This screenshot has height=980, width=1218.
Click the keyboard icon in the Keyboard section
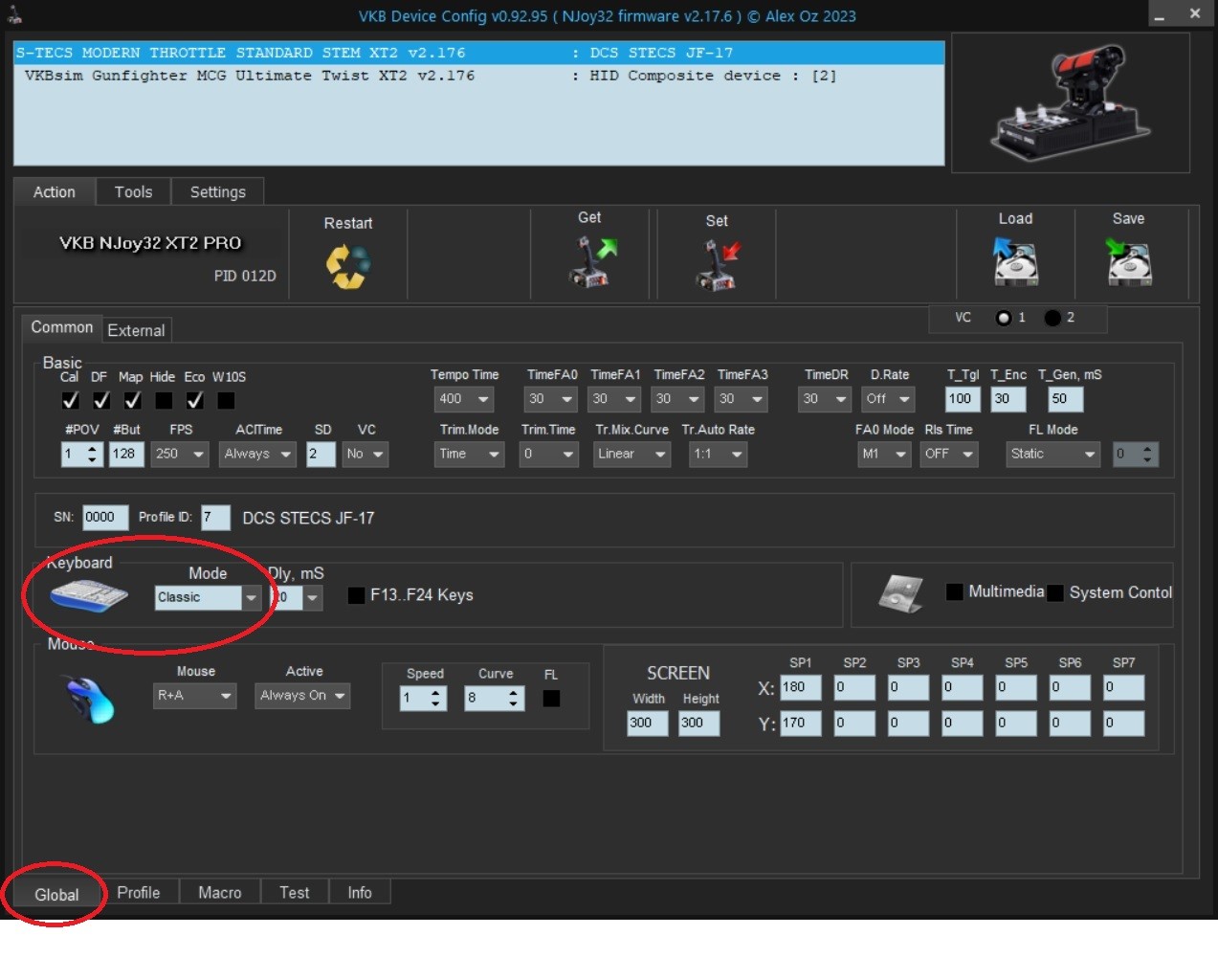pos(89,595)
